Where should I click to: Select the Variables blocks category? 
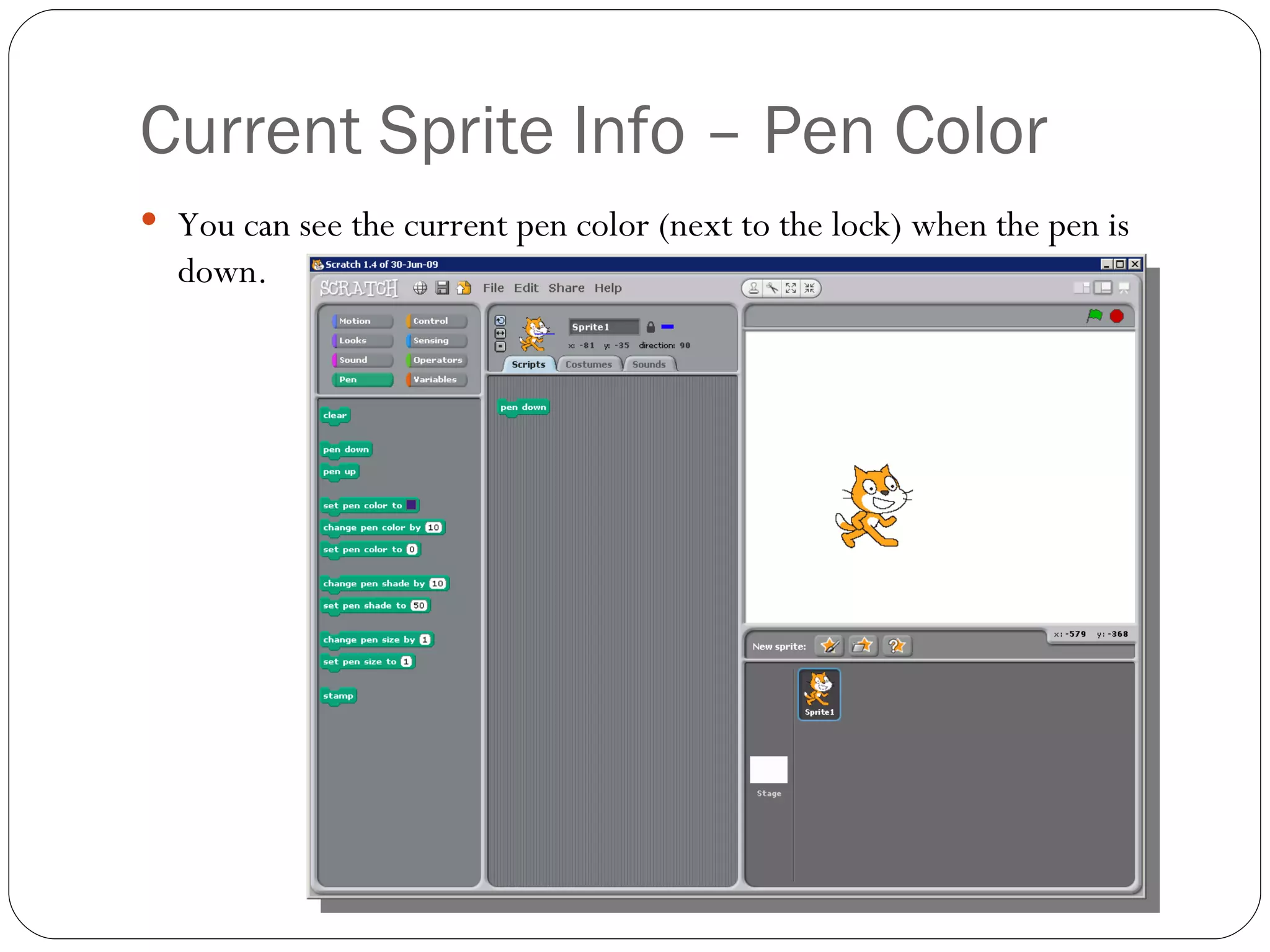click(436, 379)
